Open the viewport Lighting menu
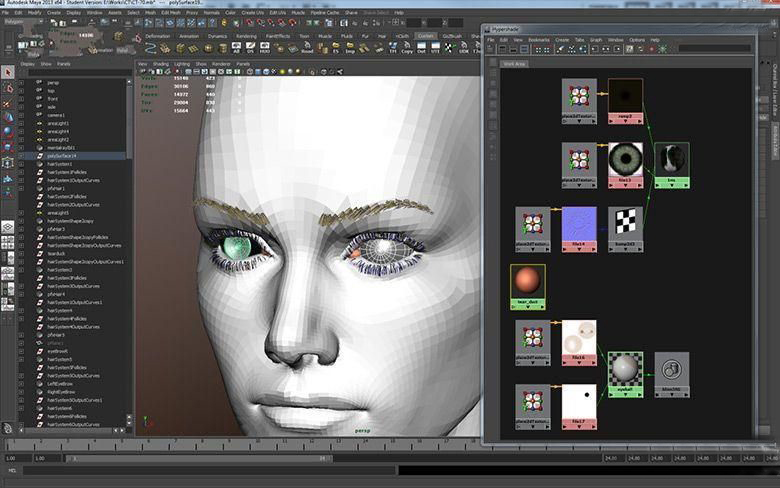Screen dimensions: 780x488 pyautogui.click(x=182, y=64)
